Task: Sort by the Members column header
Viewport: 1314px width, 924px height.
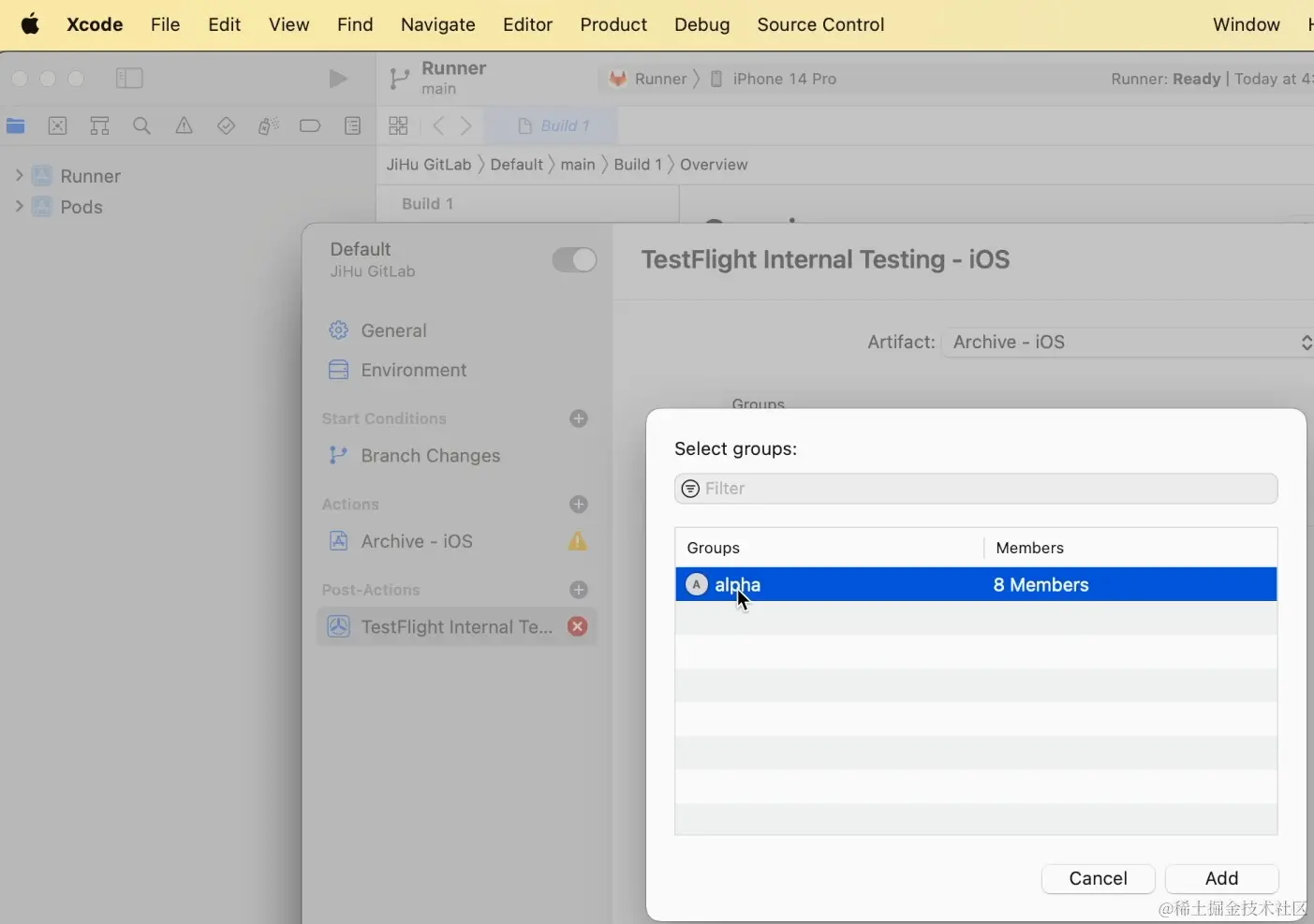Action: tap(1130, 548)
